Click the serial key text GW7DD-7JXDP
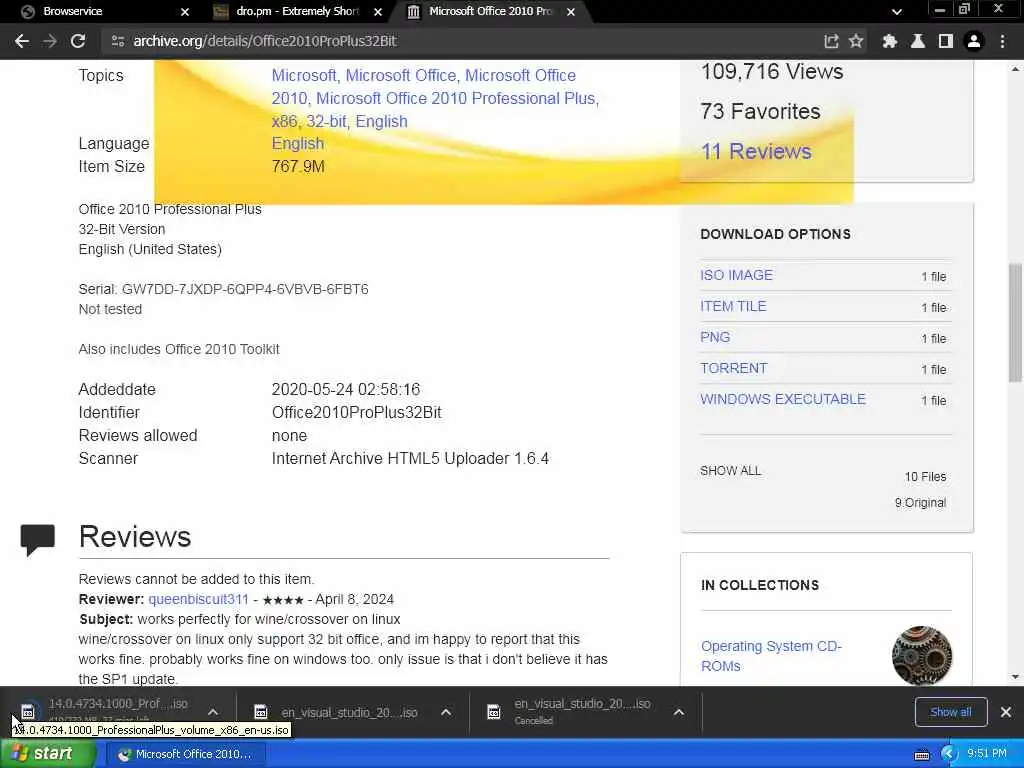The width and height of the screenshot is (1024, 768). tap(245, 289)
